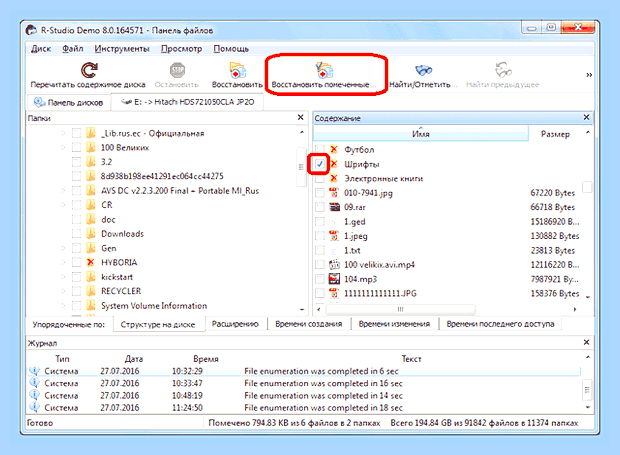Sort by Времени создания tab
Image resolution: width=620 pixels, height=455 pixels.
click(309, 324)
